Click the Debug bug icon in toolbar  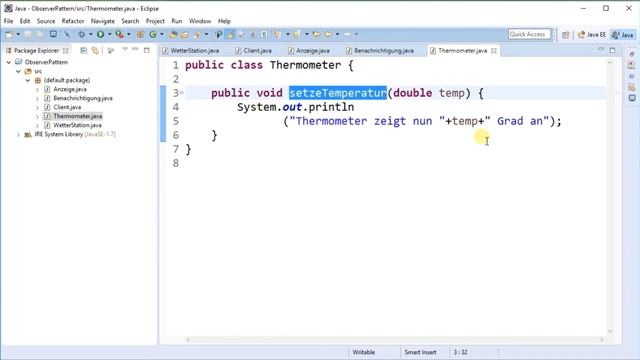[82, 35]
